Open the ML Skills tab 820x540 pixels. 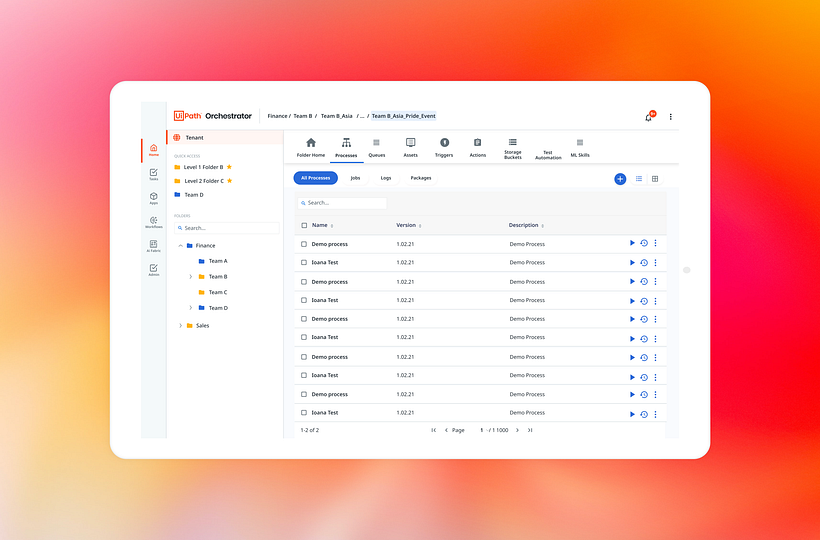(580, 148)
